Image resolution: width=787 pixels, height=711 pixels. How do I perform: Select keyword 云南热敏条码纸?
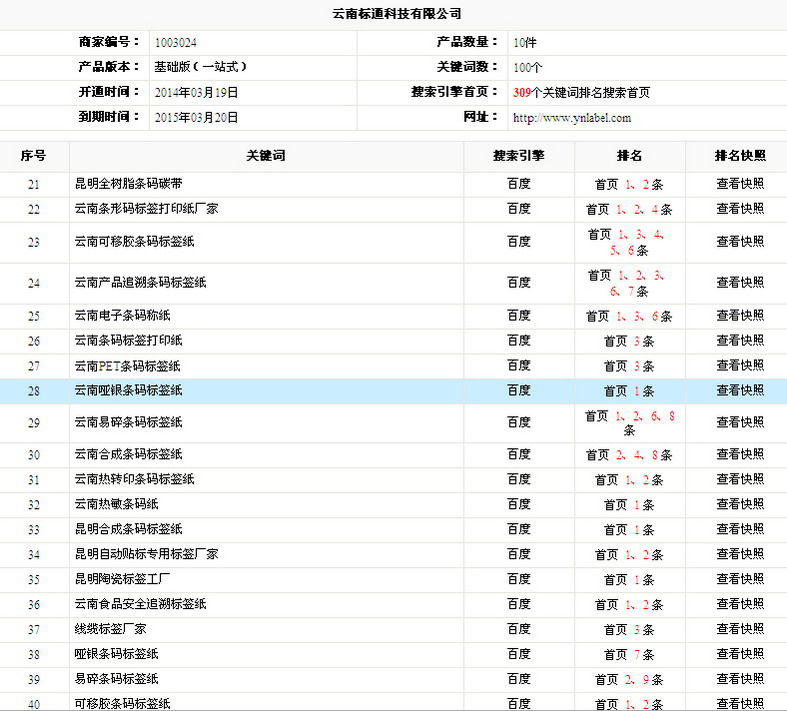click(116, 504)
